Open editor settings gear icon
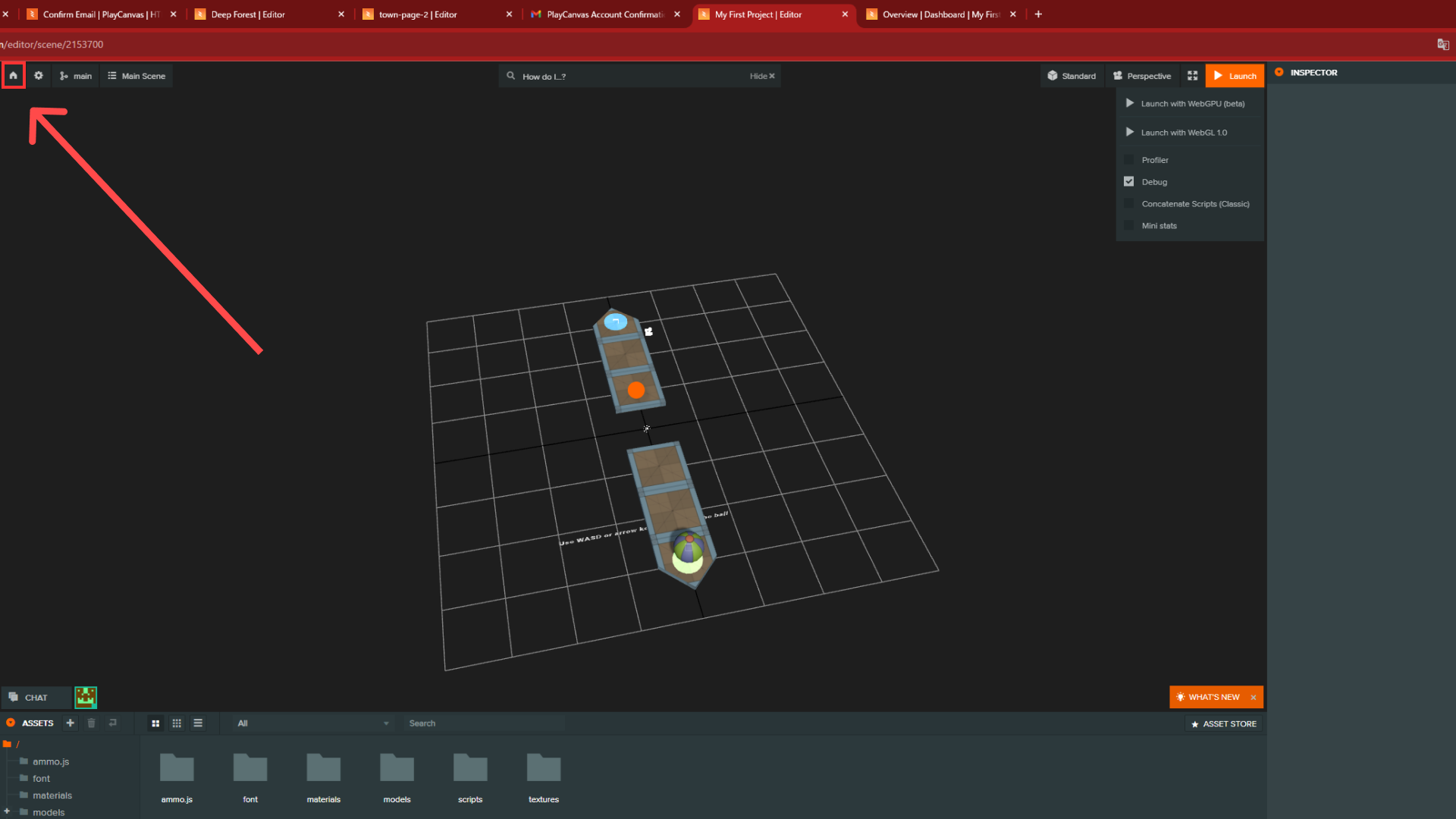 [39, 76]
